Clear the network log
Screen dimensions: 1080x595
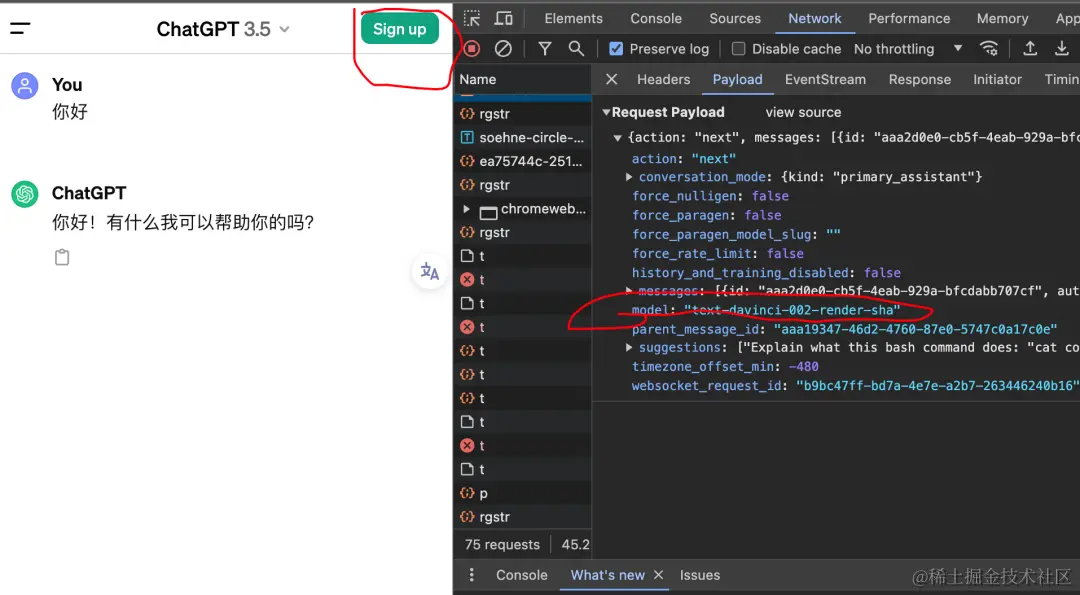(x=503, y=49)
